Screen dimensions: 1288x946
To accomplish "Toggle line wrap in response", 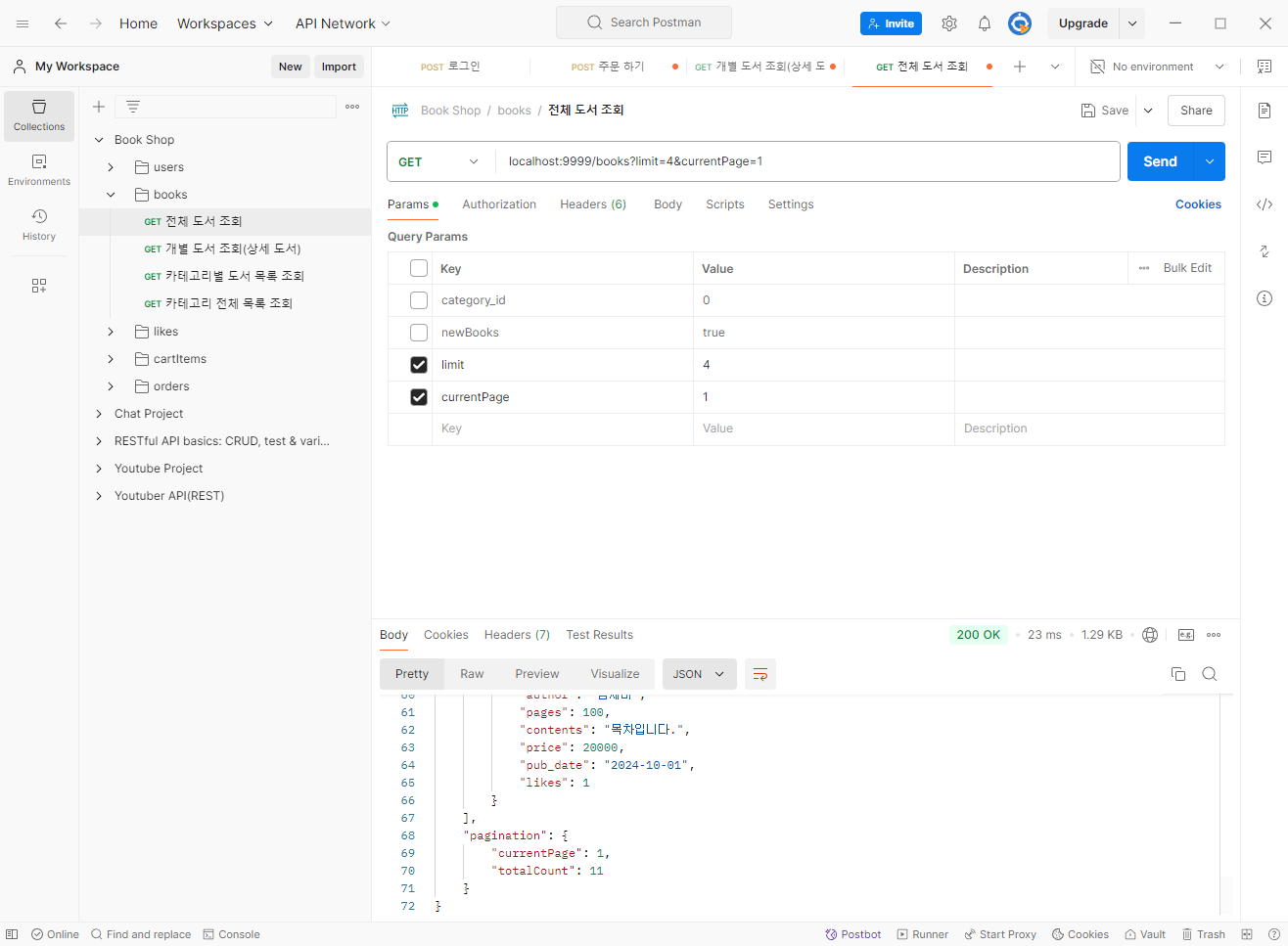I will point(760,674).
